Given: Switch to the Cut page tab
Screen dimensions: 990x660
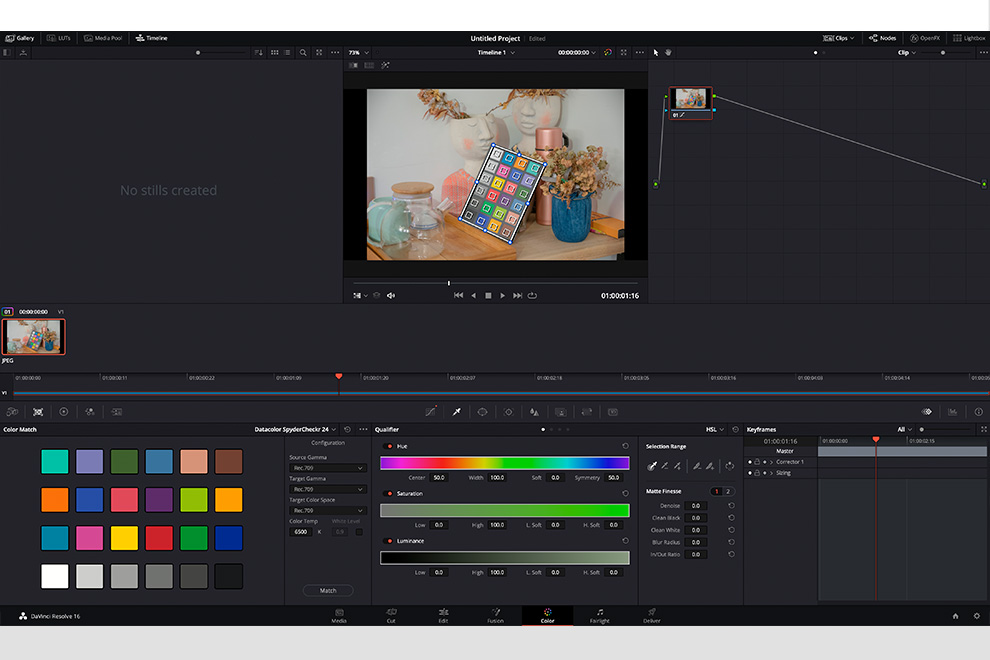Looking at the screenshot, I should (x=391, y=616).
